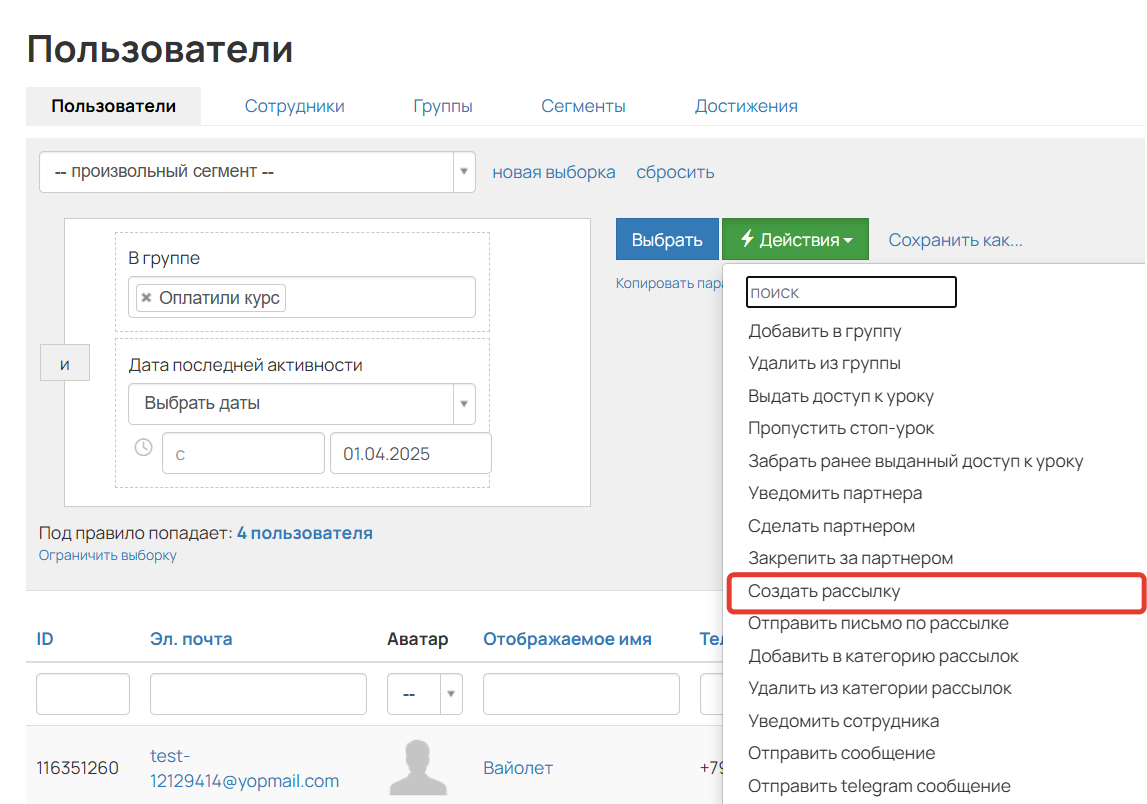Open the Аватар filter dropdown
The image size is (1147, 804).
point(424,694)
